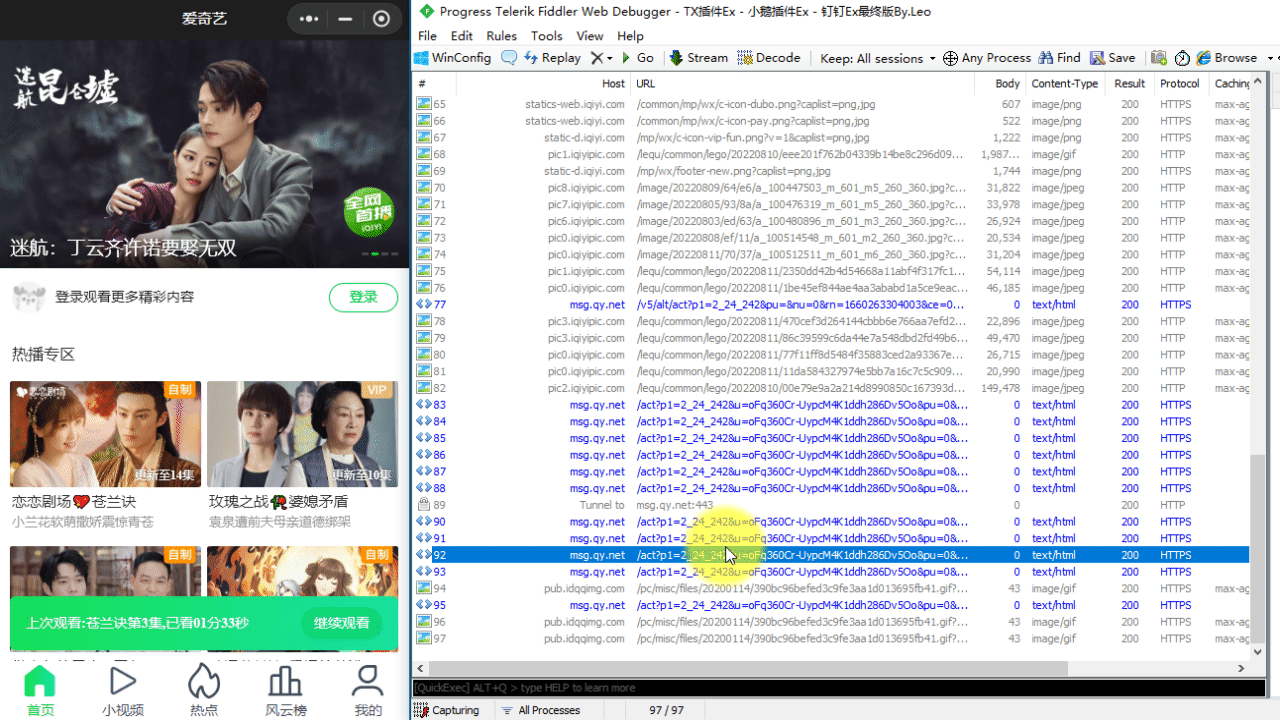The width and height of the screenshot is (1280, 720).
Task: Select session 77 msg.qy.net row
Action: (x=832, y=305)
